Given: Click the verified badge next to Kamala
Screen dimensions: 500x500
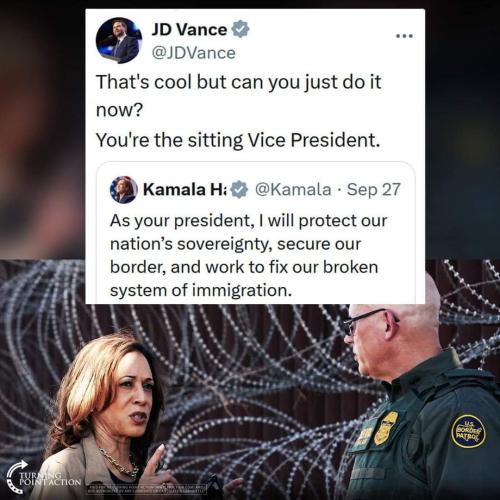Looking at the screenshot, I should (239, 190).
